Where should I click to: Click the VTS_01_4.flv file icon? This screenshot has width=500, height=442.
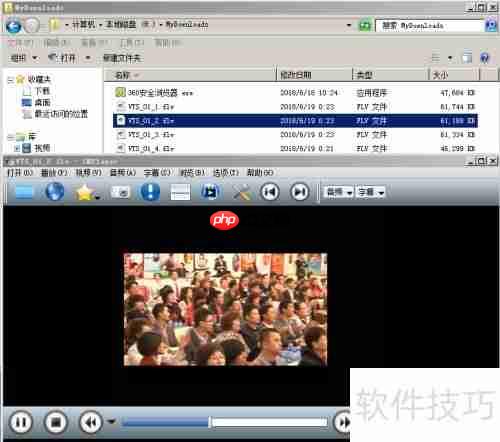coord(120,148)
